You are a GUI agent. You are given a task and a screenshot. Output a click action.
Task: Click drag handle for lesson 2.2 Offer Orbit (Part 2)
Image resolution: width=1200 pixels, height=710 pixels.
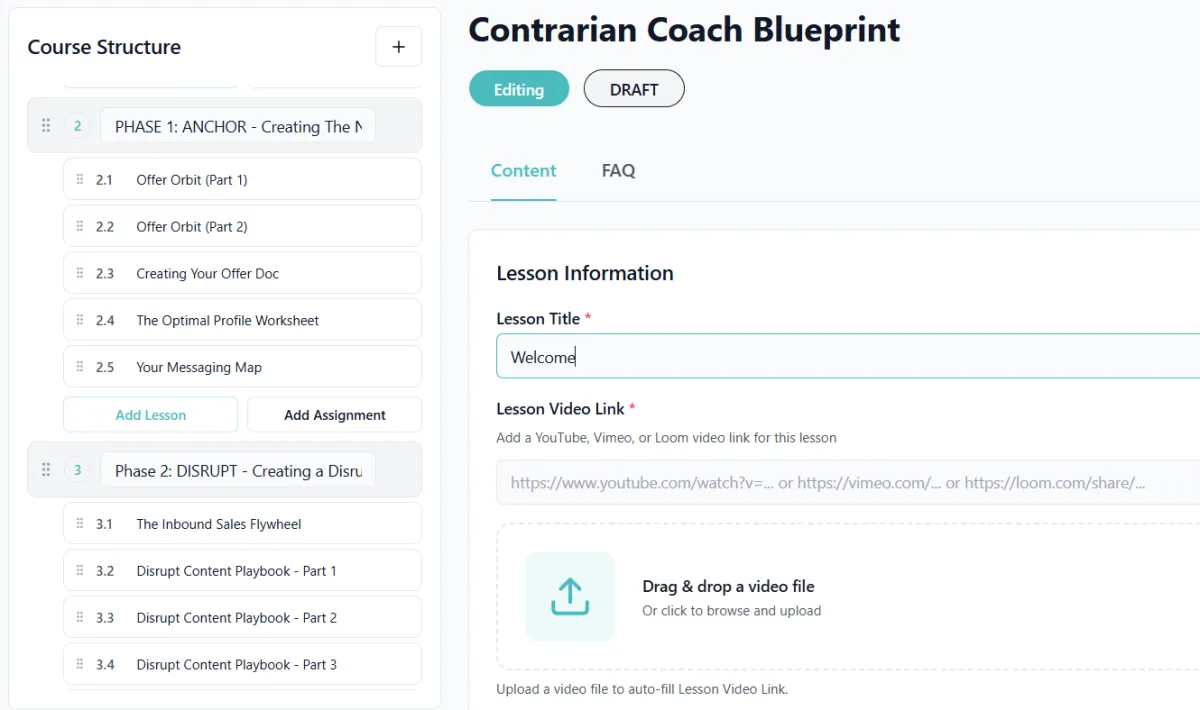tap(80, 227)
